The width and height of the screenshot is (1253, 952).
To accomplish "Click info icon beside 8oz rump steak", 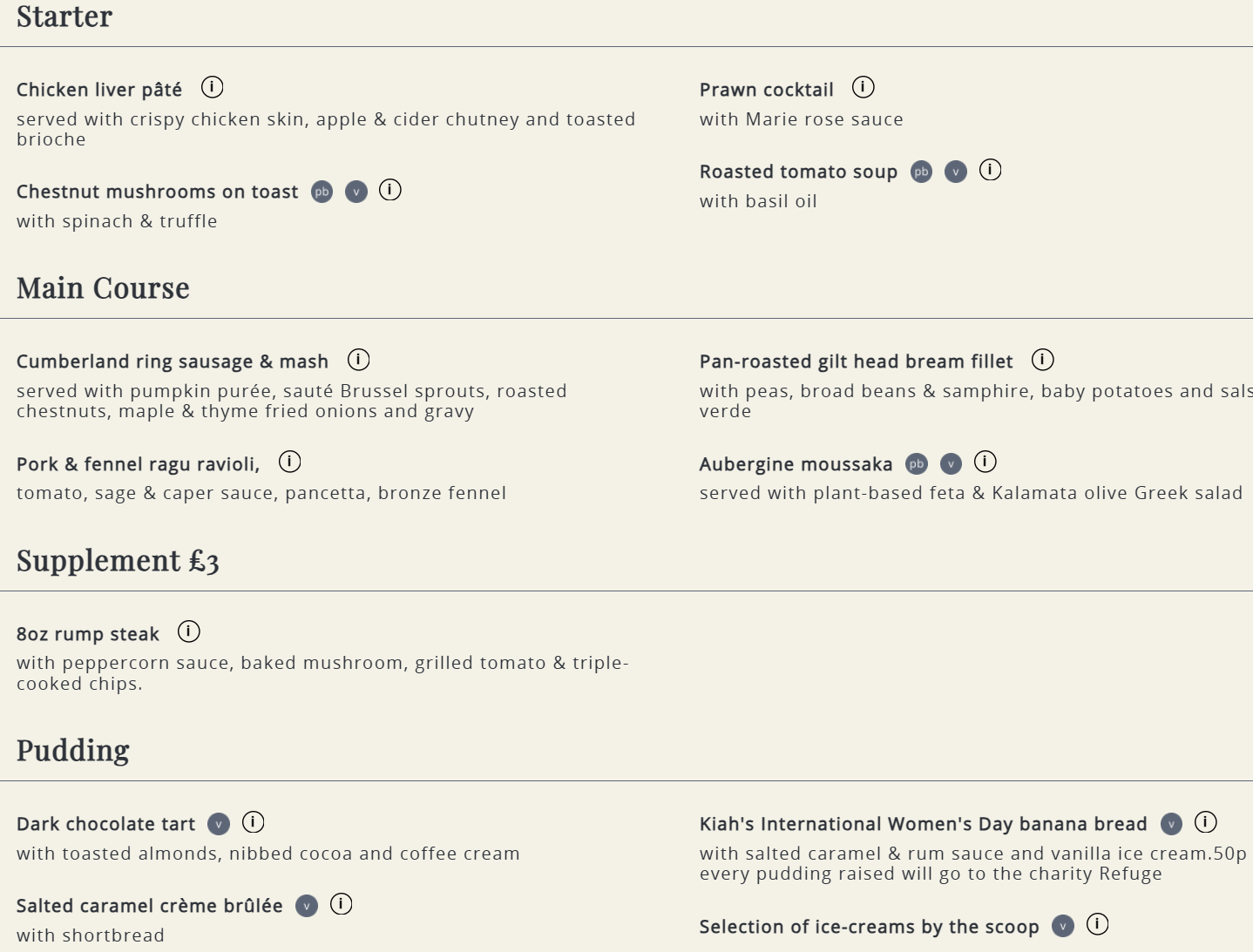I will pyautogui.click(x=188, y=631).
